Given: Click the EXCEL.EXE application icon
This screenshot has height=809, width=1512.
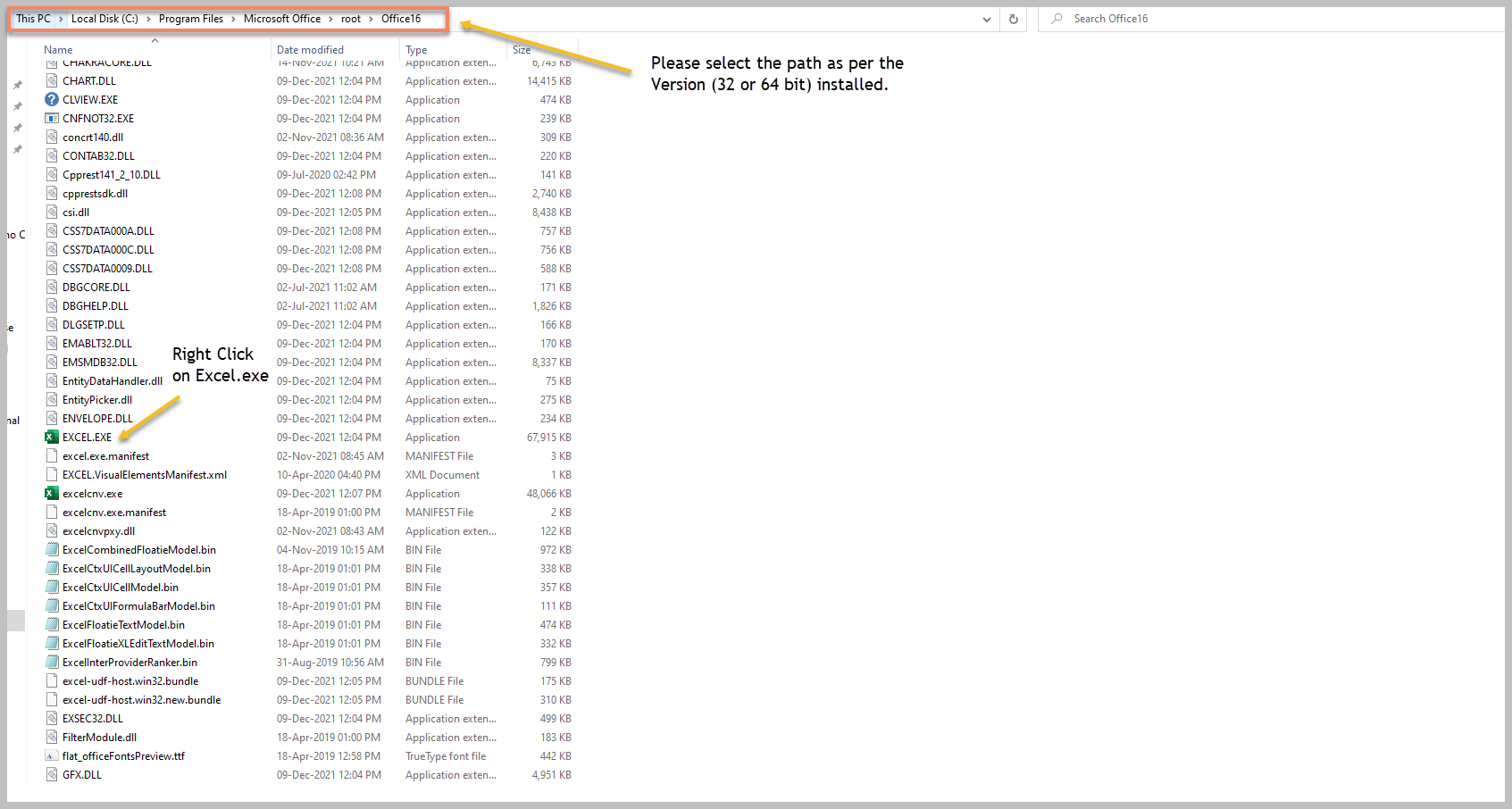Looking at the screenshot, I should pyautogui.click(x=52, y=438).
